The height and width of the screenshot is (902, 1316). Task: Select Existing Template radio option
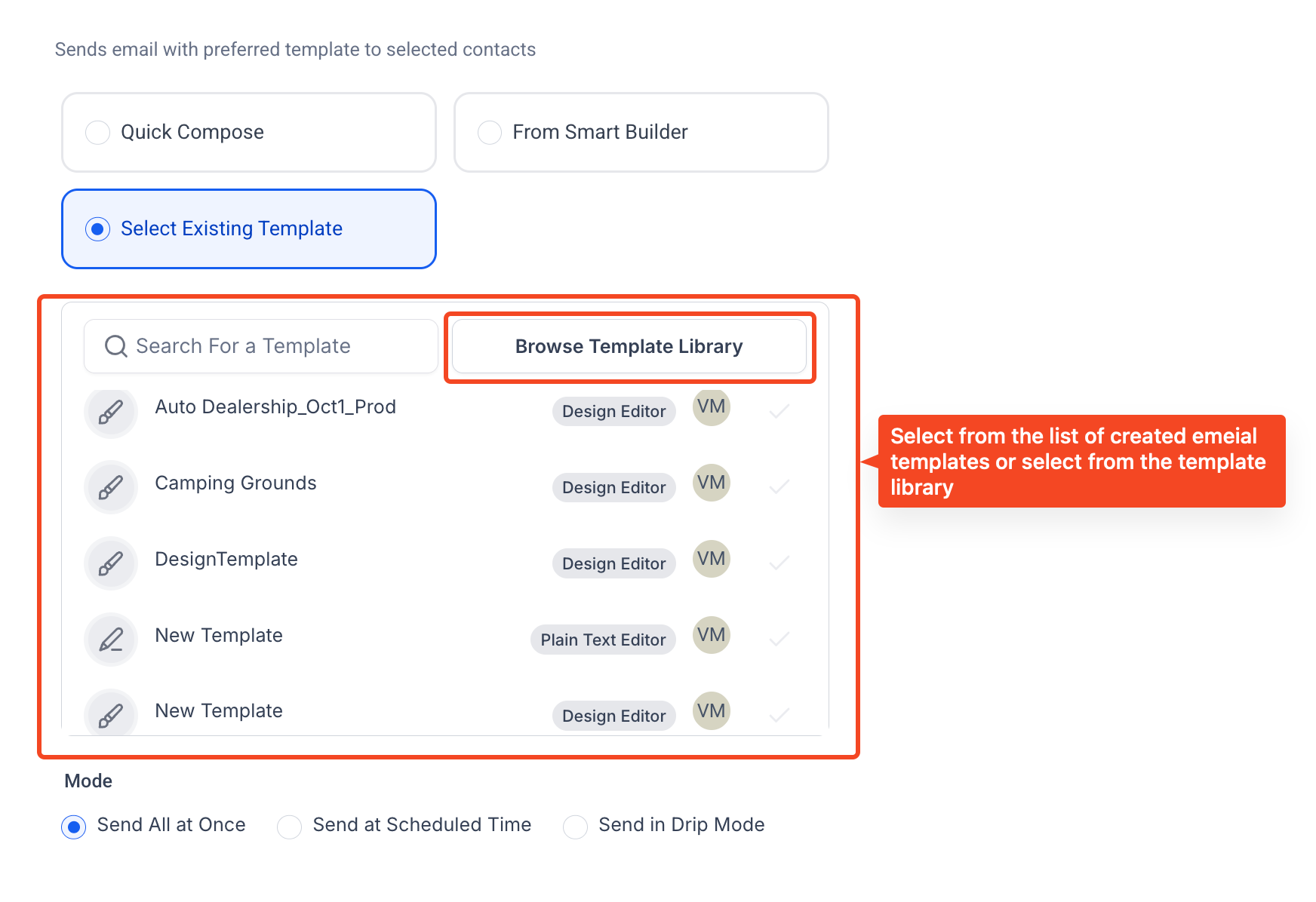click(97, 229)
